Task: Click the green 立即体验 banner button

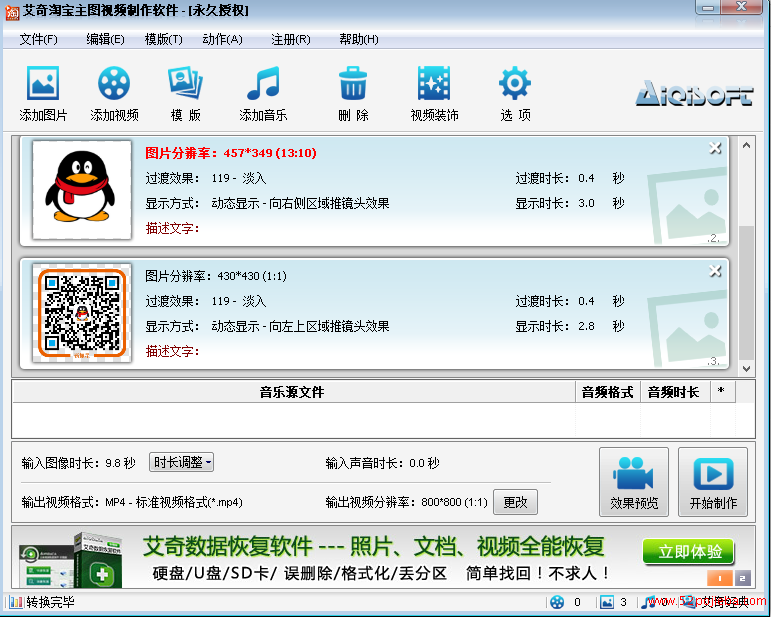Action: pyautogui.click(x=689, y=551)
